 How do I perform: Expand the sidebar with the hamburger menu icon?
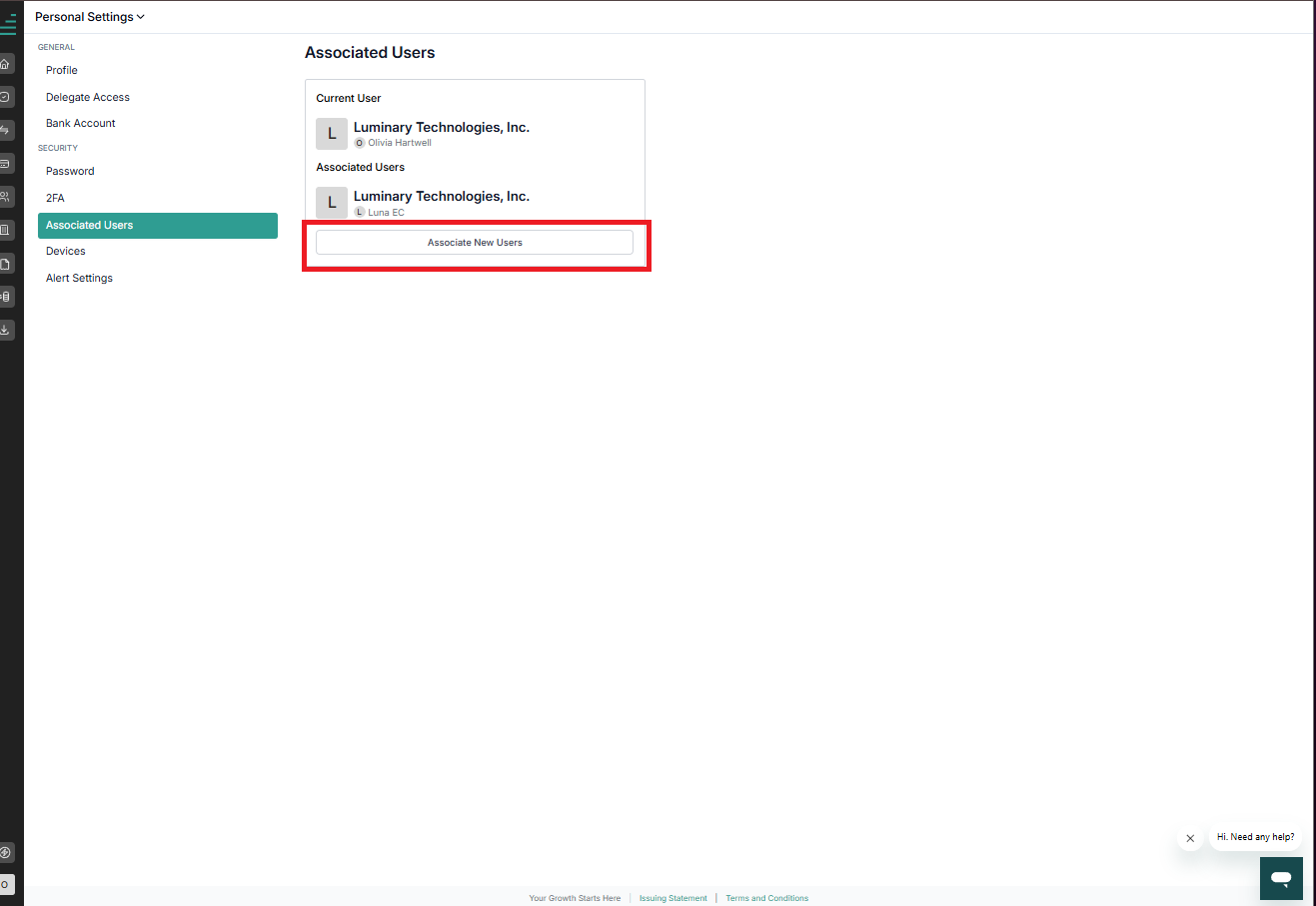pyautogui.click(x=8, y=24)
